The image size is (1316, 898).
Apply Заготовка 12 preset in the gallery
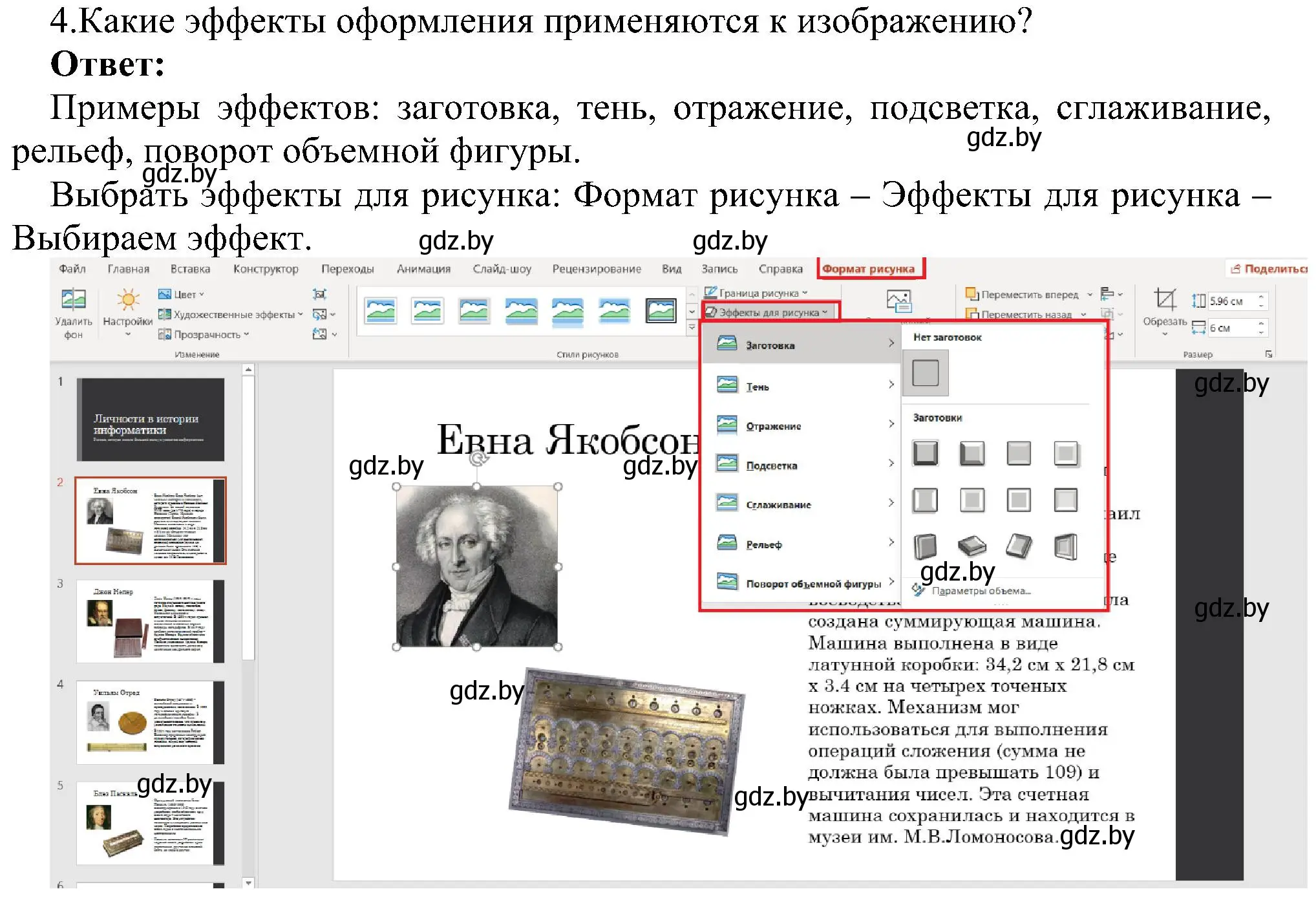[x=1065, y=546]
